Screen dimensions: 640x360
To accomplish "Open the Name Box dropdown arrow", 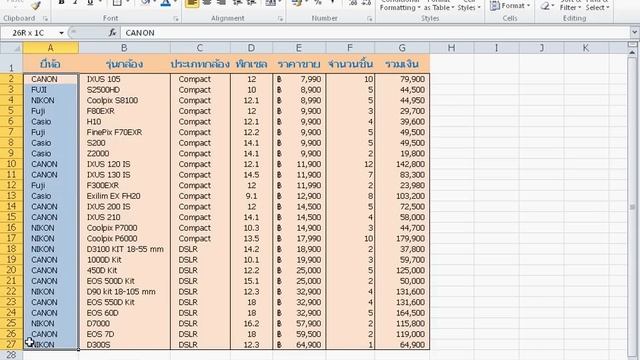I will (61, 33).
